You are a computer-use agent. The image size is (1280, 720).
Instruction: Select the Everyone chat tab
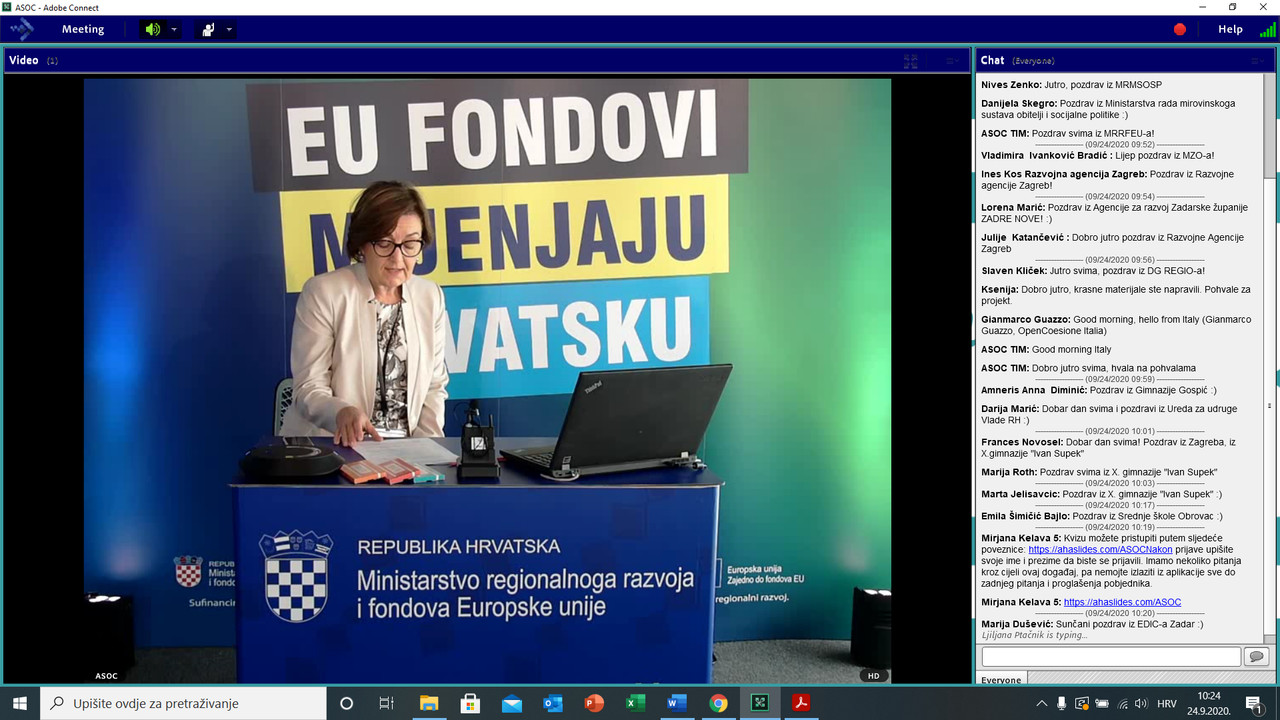[1001, 680]
